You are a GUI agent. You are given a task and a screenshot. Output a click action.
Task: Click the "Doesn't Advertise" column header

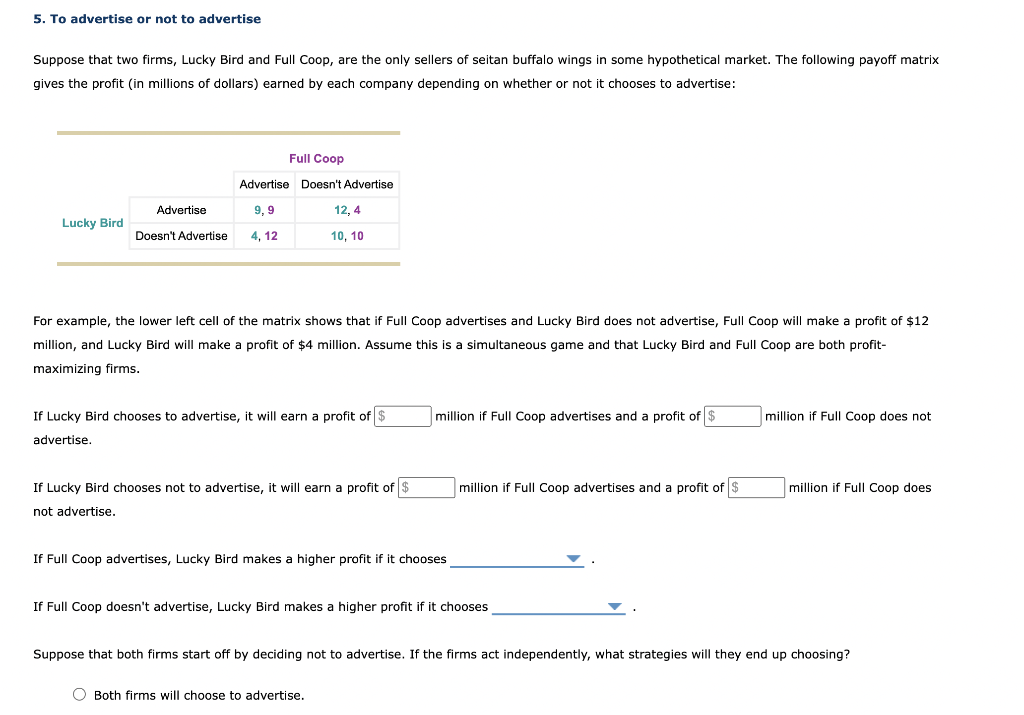(347, 184)
